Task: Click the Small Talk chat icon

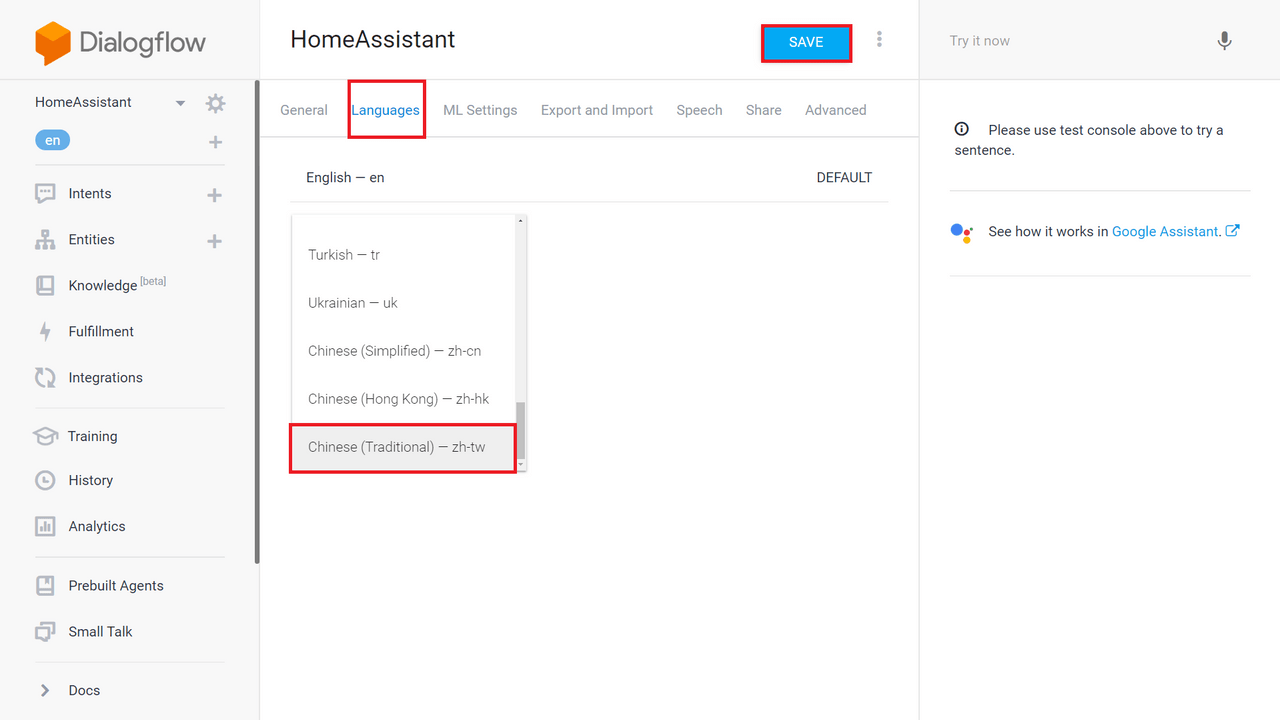Action: coord(45,632)
